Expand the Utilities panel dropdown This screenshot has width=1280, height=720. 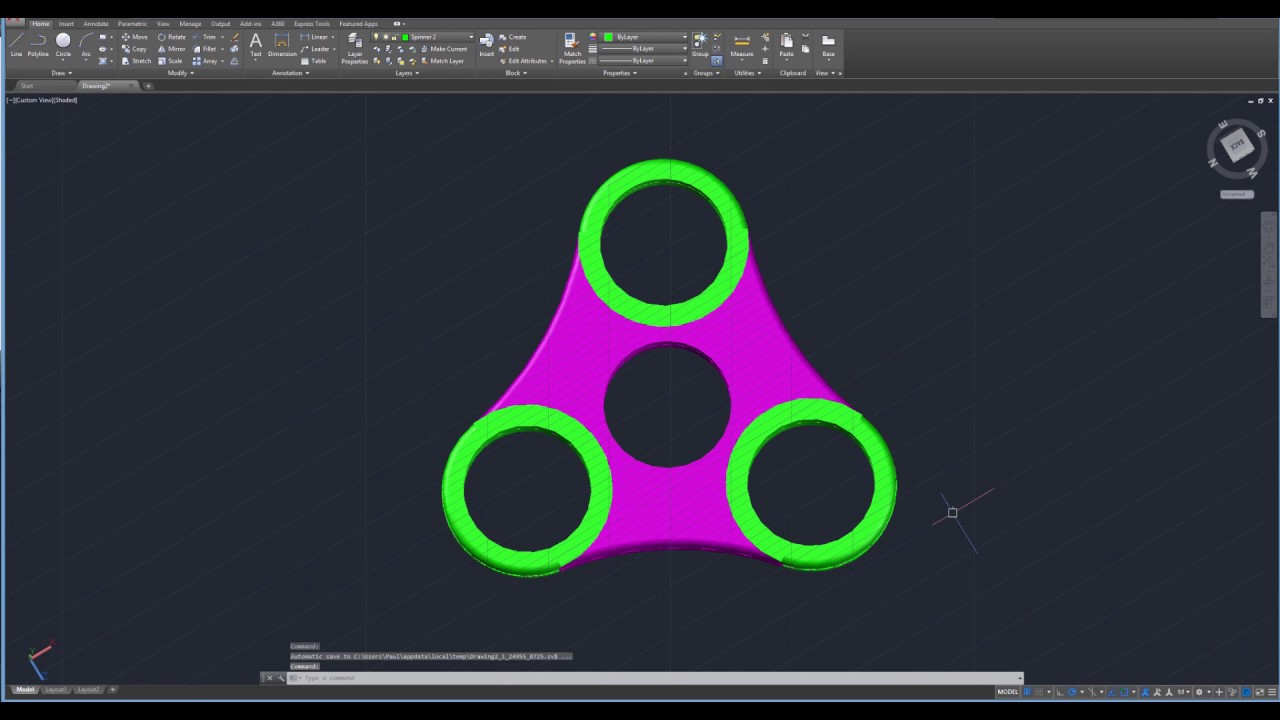tap(747, 73)
